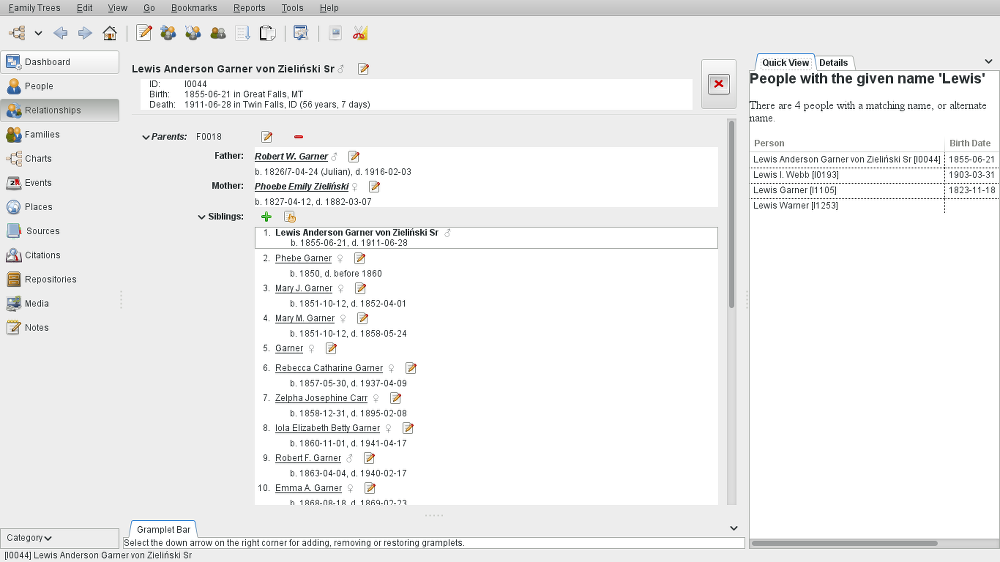1000x562 pixels.
Task: Remove person from parents family F0018
Action: 299,137
